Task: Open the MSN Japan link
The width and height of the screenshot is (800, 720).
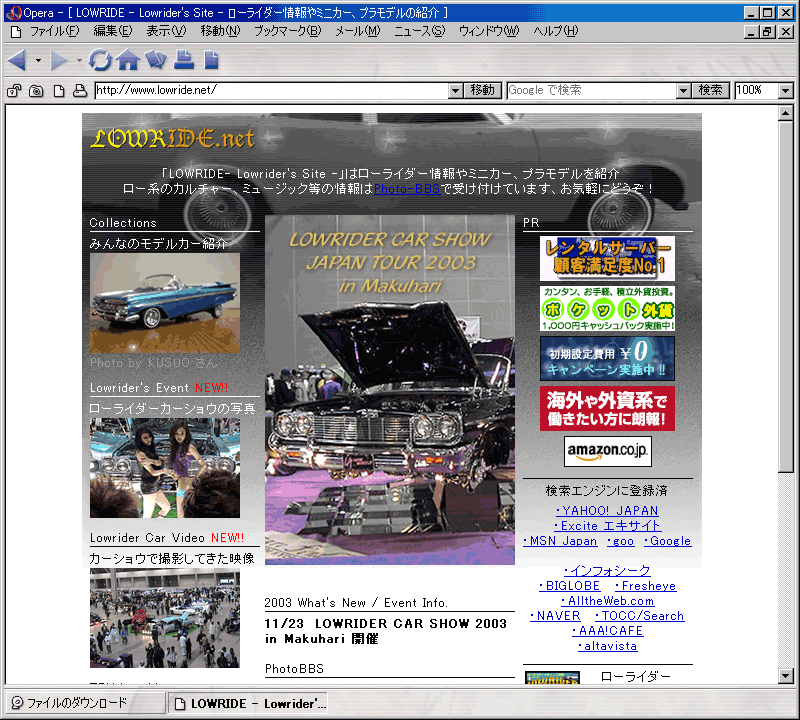Action: 560,541
